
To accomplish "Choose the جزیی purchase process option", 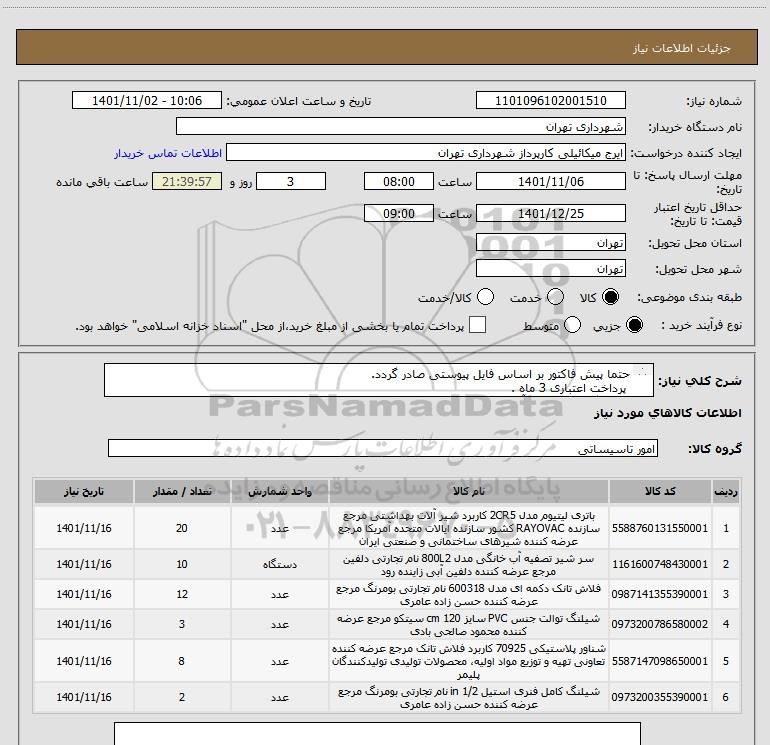I will point(634,325).
